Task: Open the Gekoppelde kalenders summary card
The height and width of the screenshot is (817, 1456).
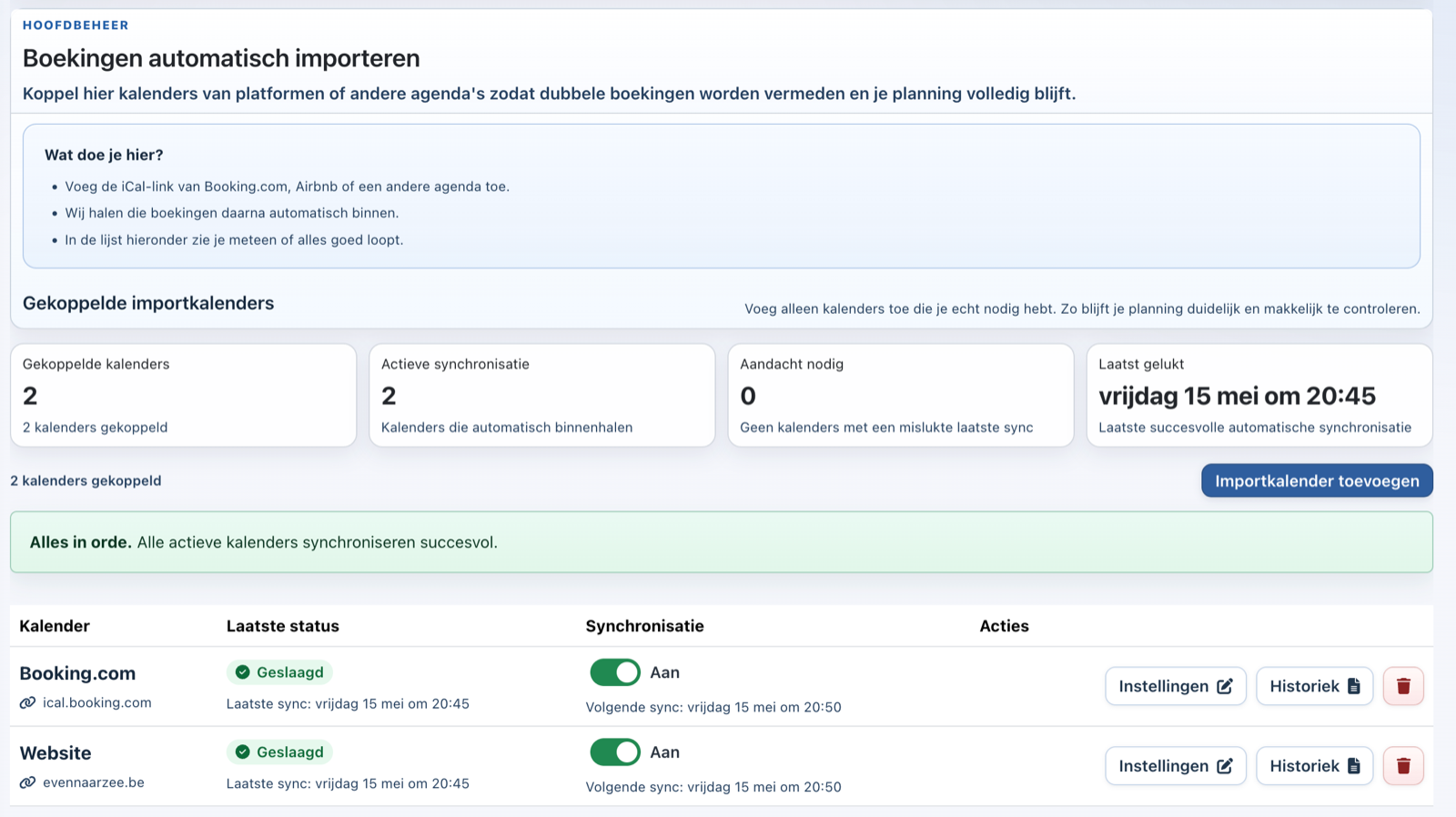Action: click(x=183, y=395)
